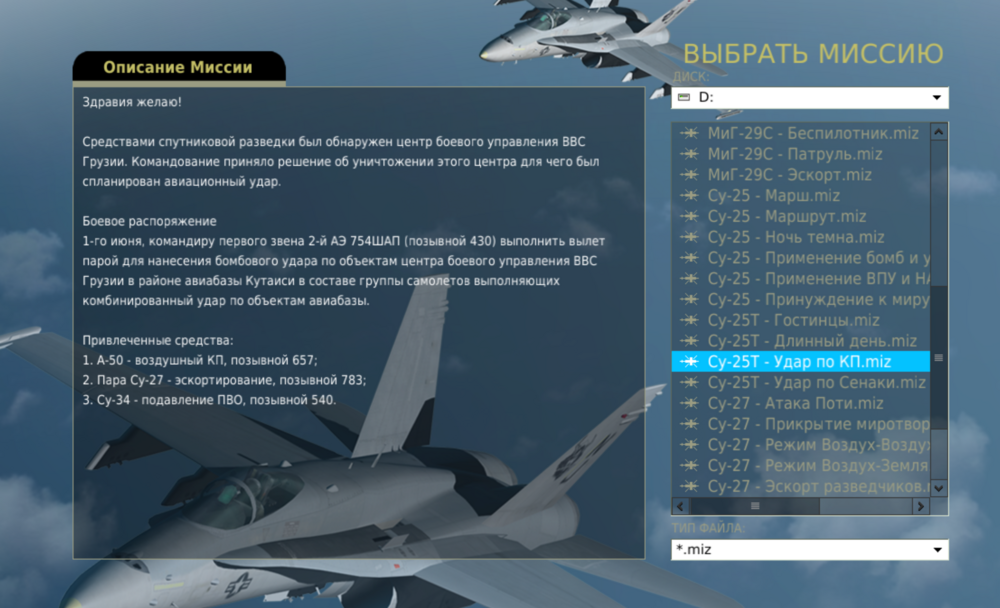Click the disk drive icon in the Диск selector
Screen dimensions: 1000x608
click(684, 97)
